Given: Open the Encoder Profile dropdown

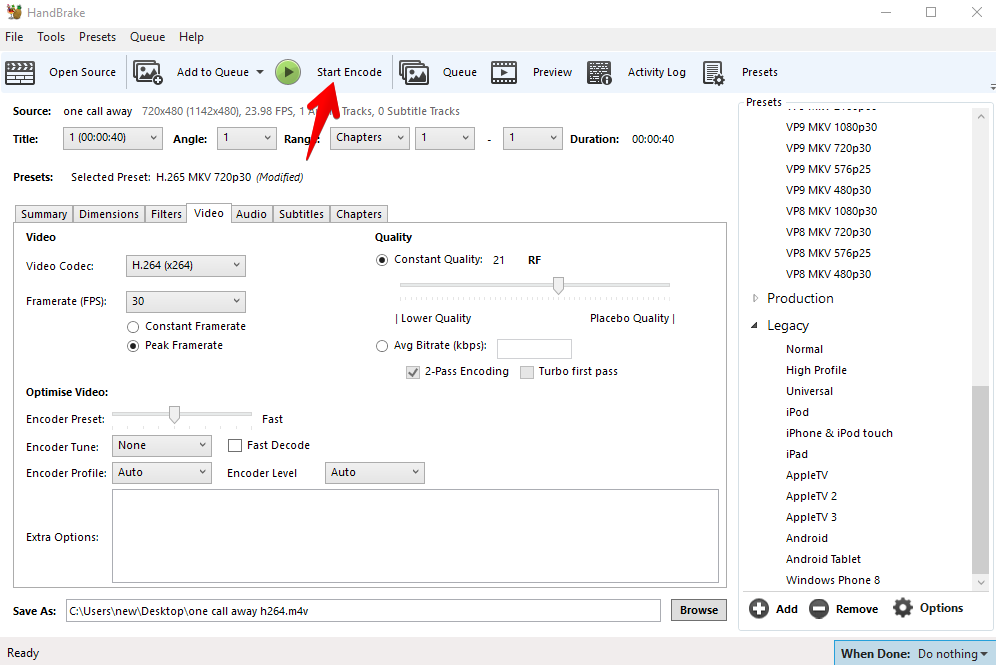Looking at the screenshot, I should click(x=161, y=473).
